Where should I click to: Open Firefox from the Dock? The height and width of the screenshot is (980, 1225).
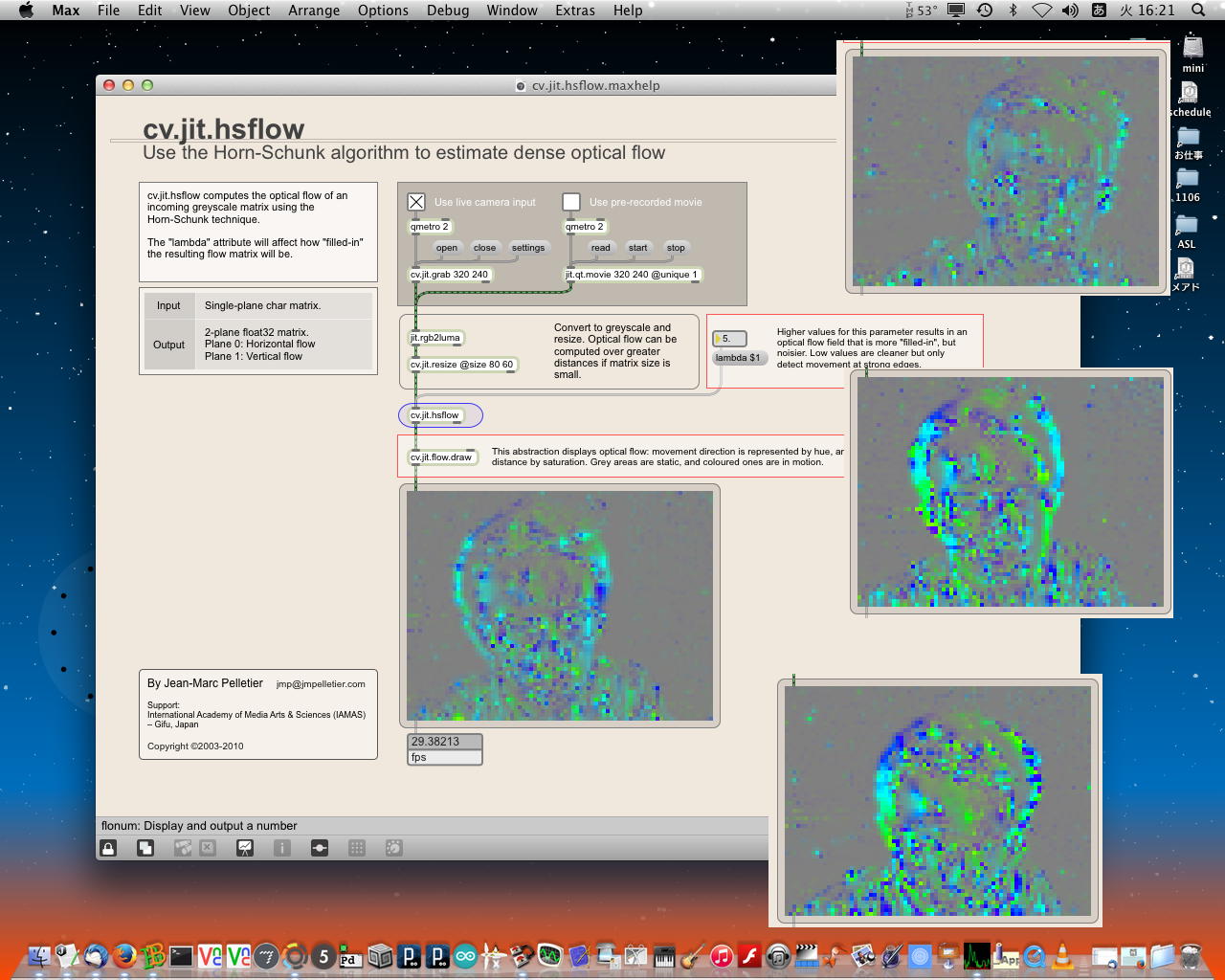[x=123, y=955]
